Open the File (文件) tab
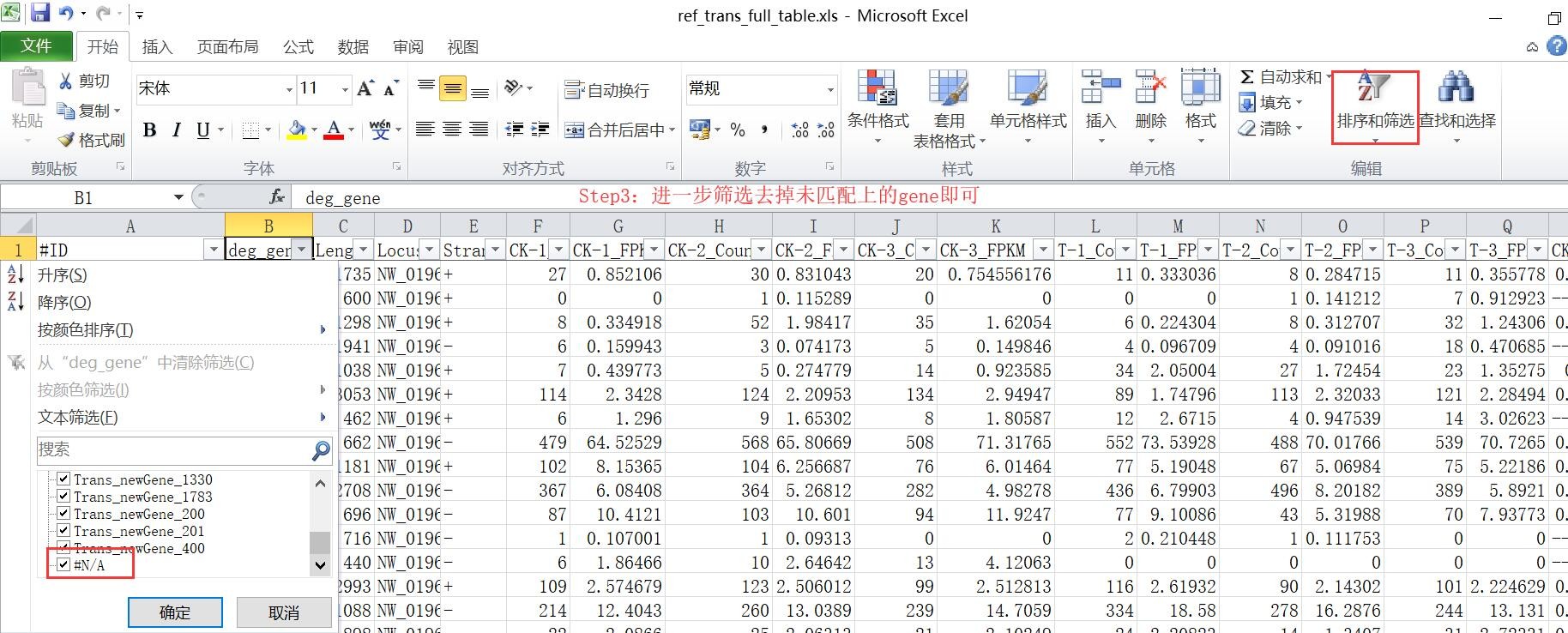Viewport: 1568px width, 633px height. [36, 46]
